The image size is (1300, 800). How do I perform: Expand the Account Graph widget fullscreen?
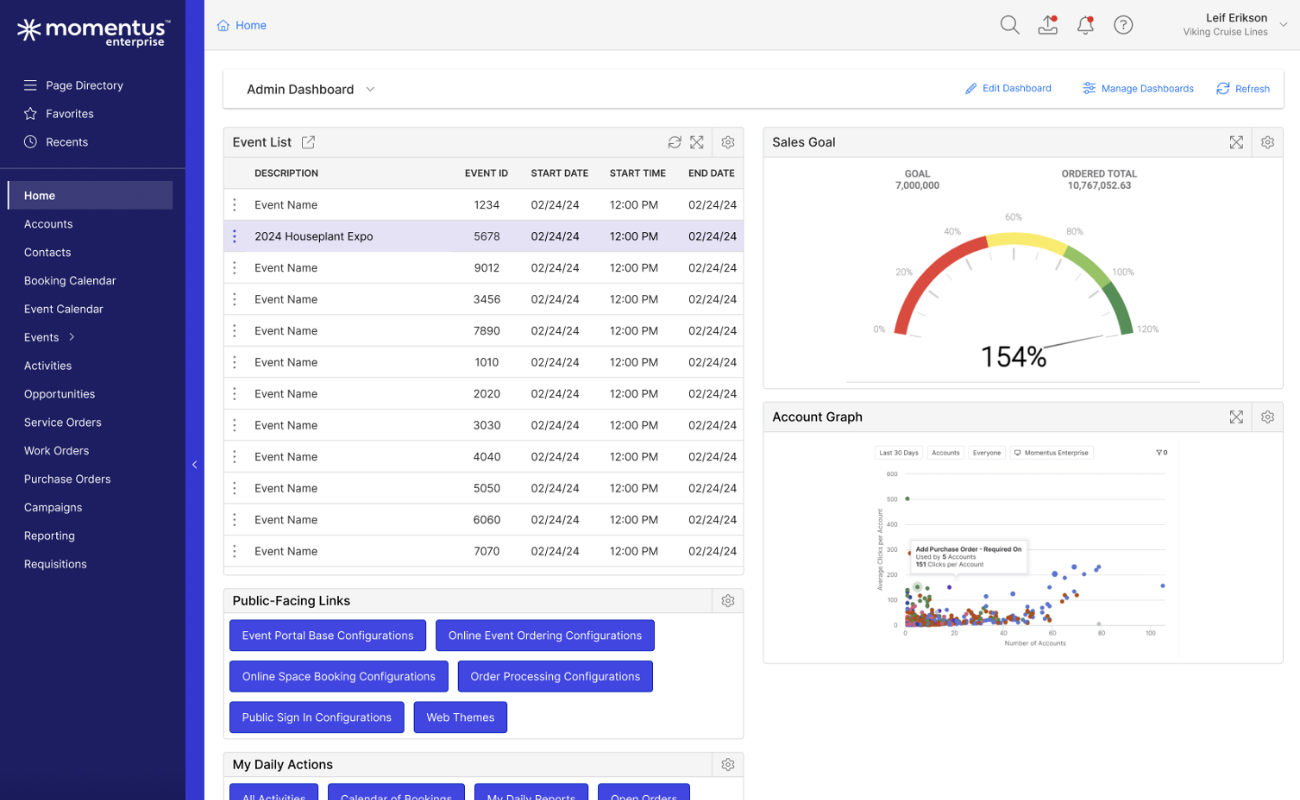pos(1236,417)
